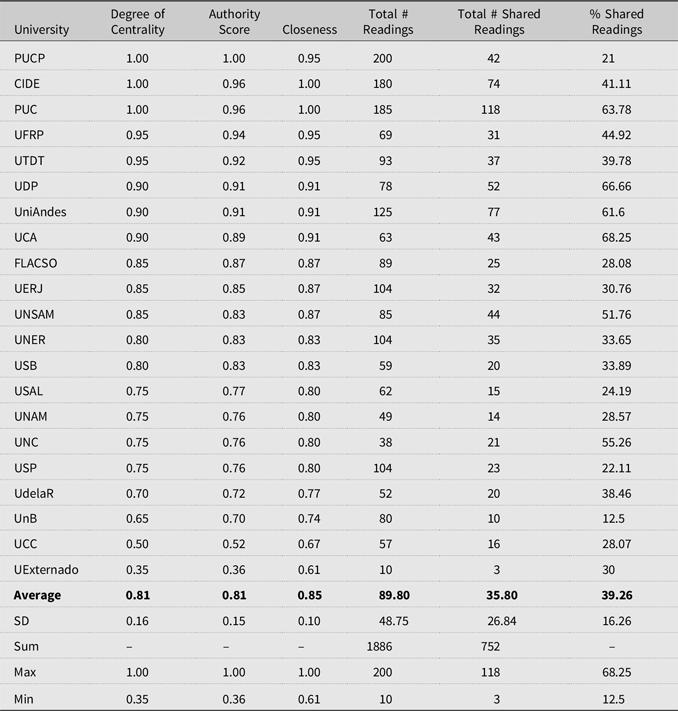678x711 pixels.
Task: Select the SD row label
Action: 21,621
